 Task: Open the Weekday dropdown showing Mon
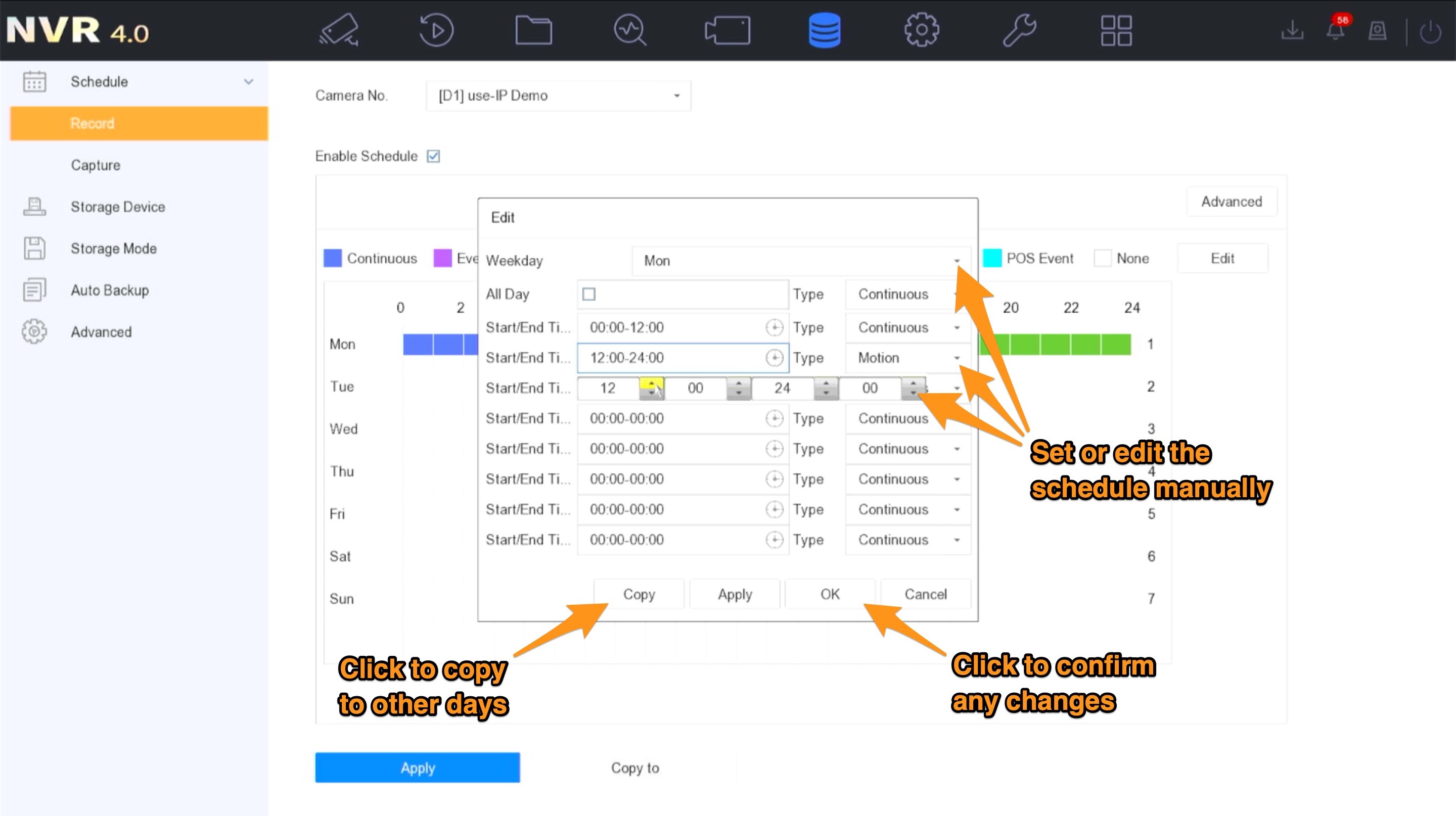pyautogui.click(x=801, y=261)
